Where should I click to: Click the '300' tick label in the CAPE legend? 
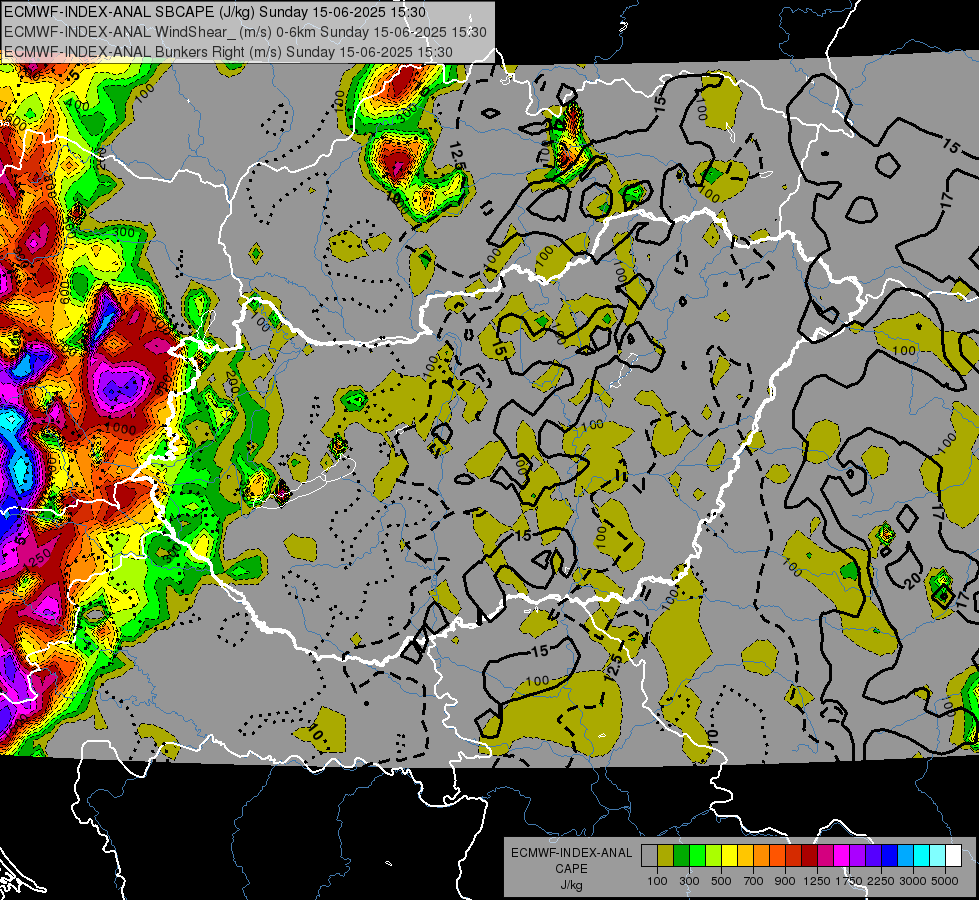point(689,881)
